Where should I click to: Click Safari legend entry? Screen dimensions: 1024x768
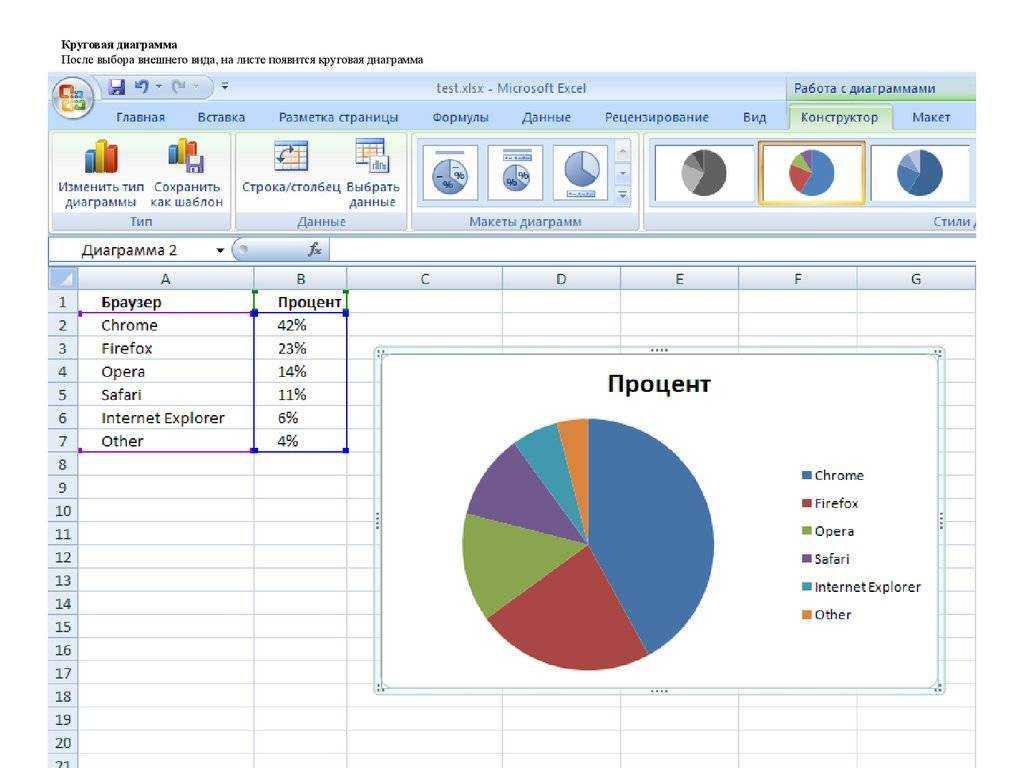(x=826, y=559)
